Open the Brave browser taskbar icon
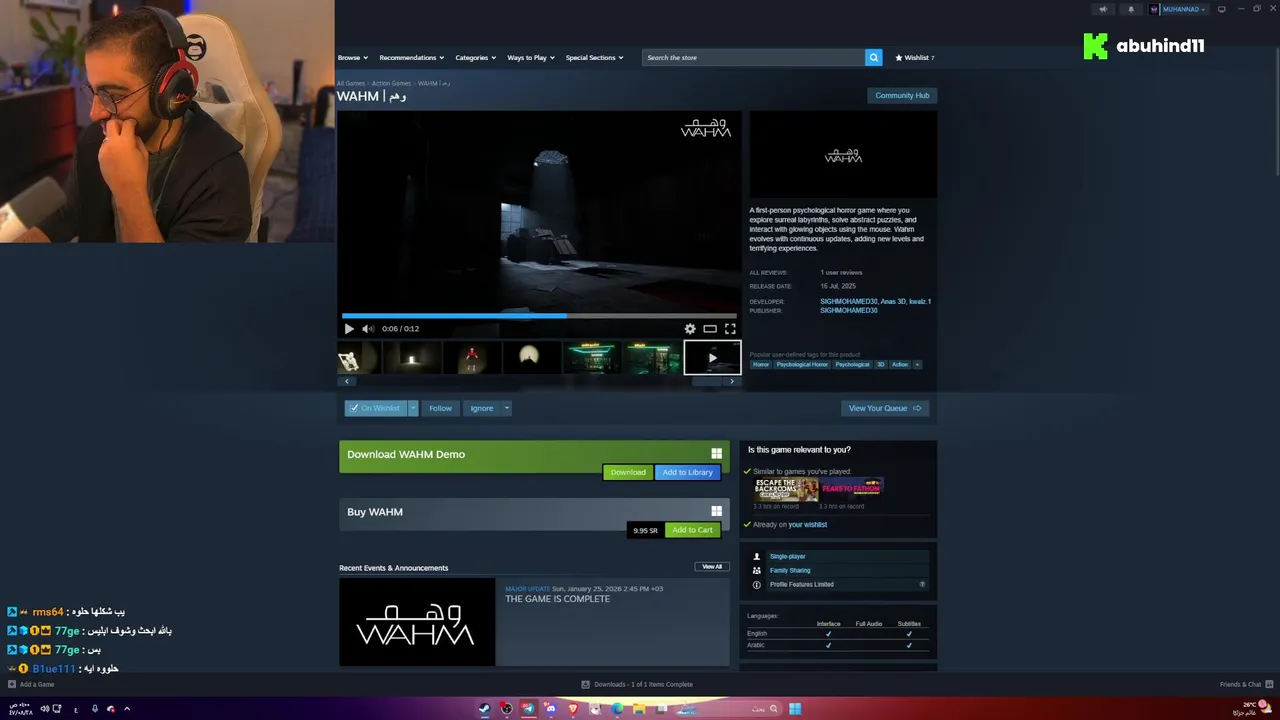Image resolution: width=1280 pixels, height=720 pixels. (x=572, y=709)
